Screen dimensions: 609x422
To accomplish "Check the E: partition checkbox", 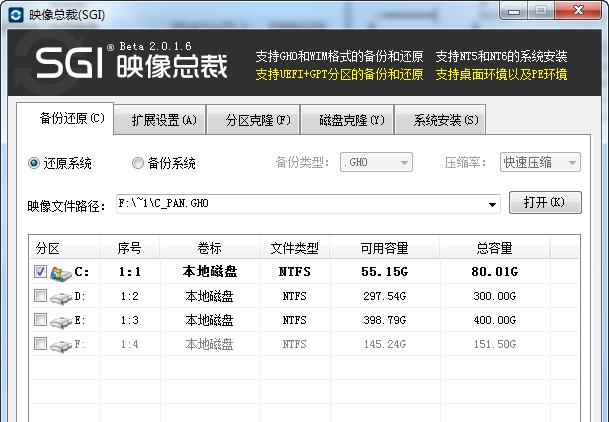I will (40, 320).
